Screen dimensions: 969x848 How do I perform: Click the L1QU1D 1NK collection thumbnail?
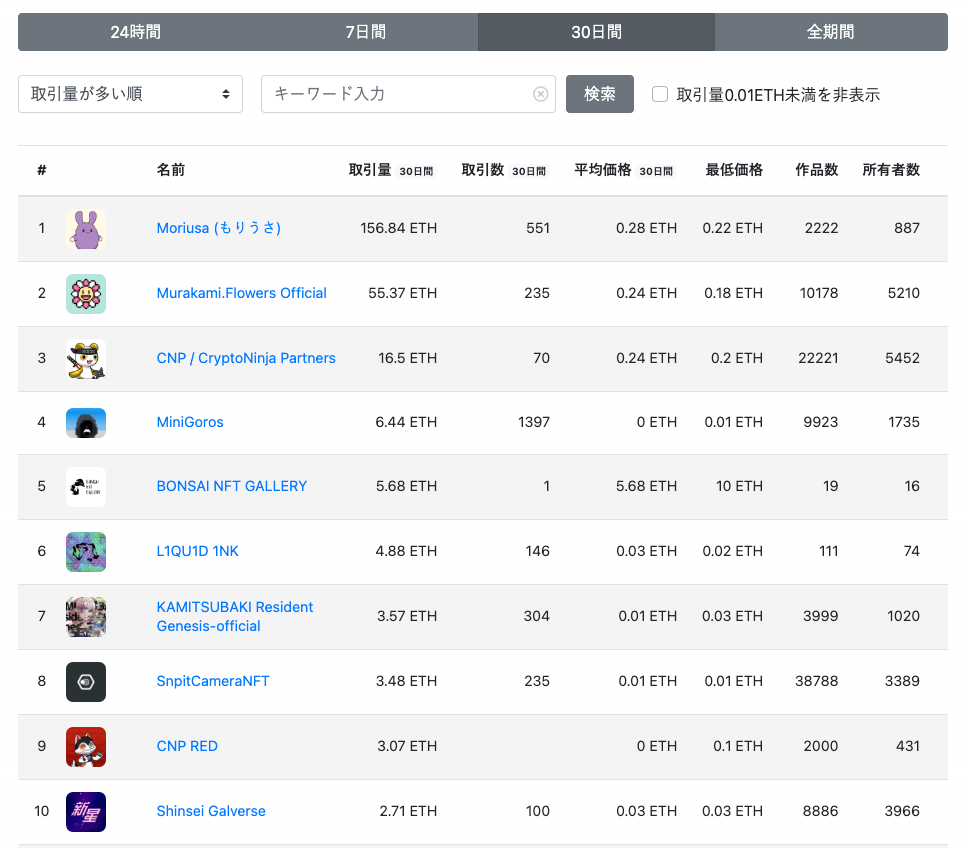point(86,552)
